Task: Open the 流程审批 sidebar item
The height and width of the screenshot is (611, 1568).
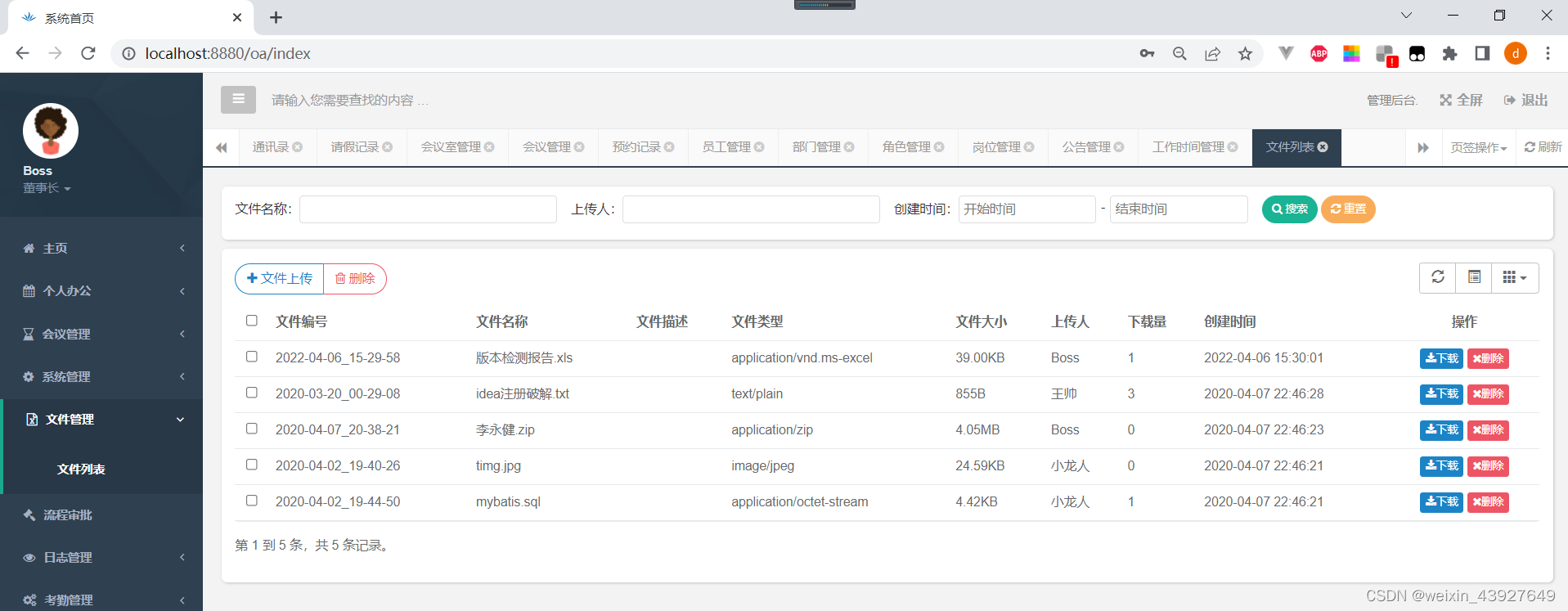Action: [101, 514]
